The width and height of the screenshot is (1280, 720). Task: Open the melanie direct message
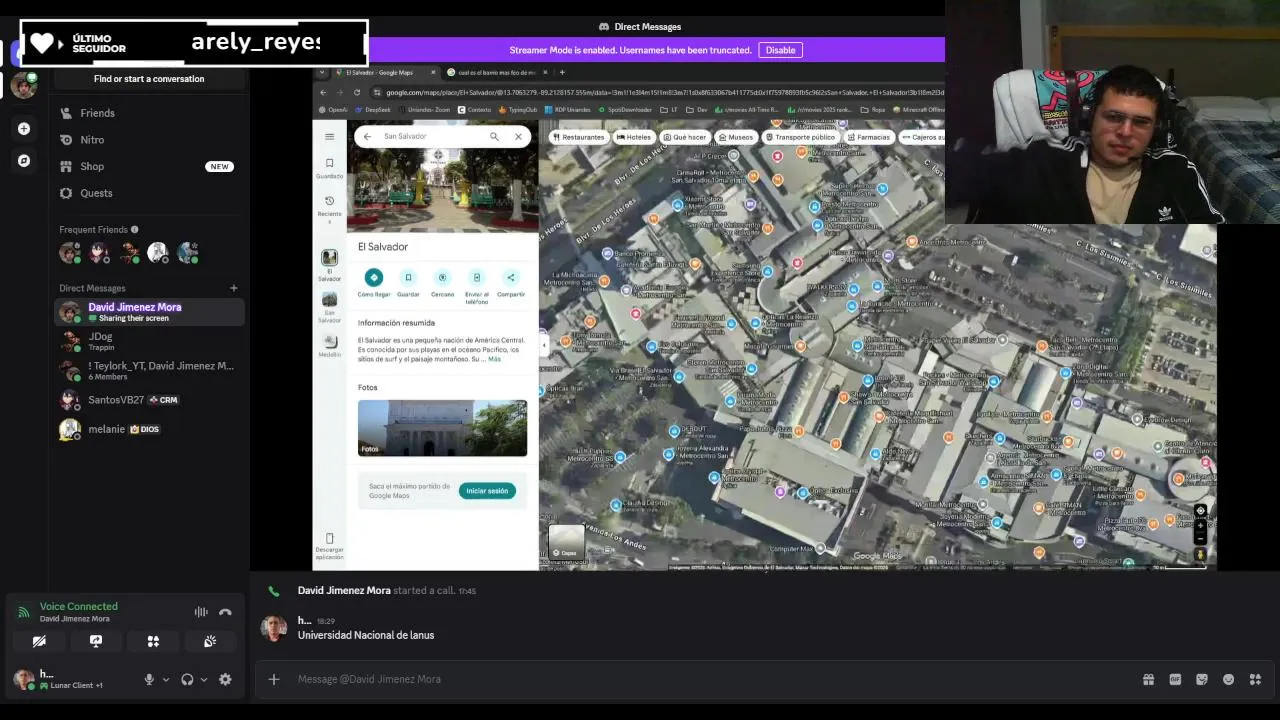click(149, 429)
